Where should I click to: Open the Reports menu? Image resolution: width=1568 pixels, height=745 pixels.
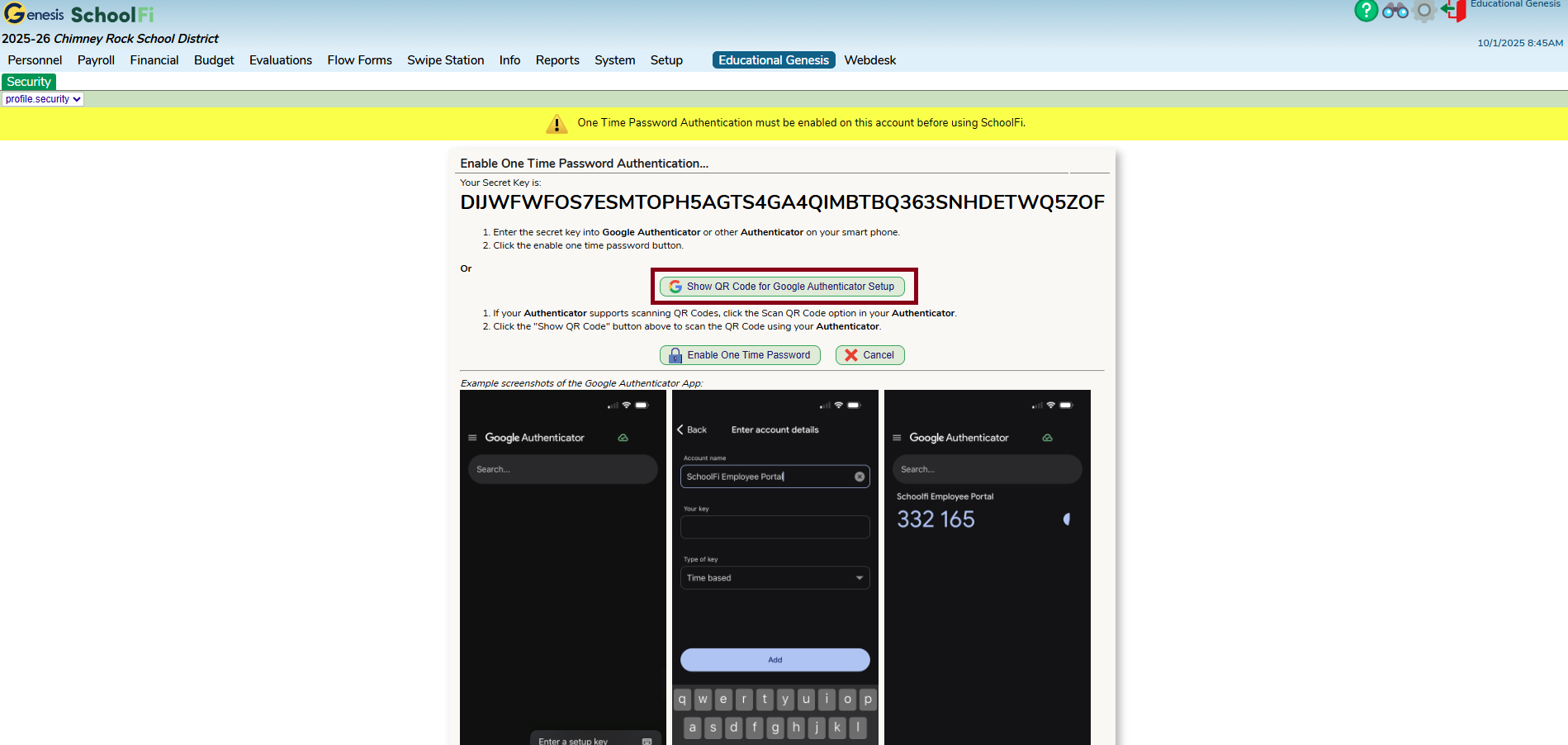(557, 60)
